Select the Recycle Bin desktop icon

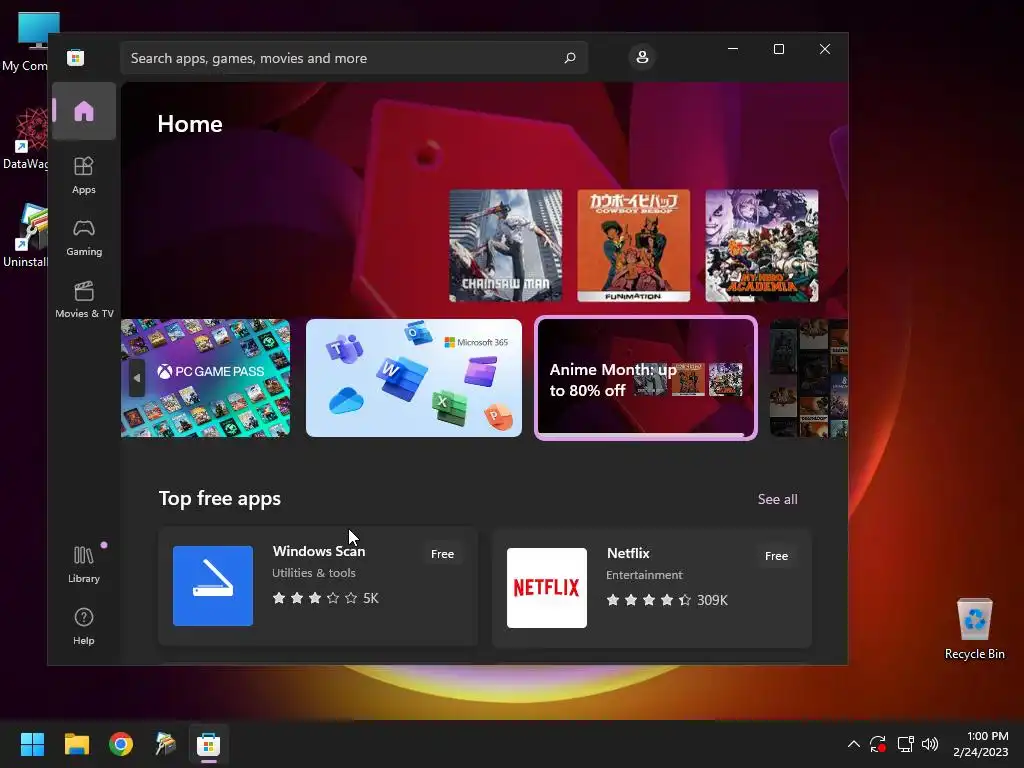pyautogui.click(x=974, y=630)
